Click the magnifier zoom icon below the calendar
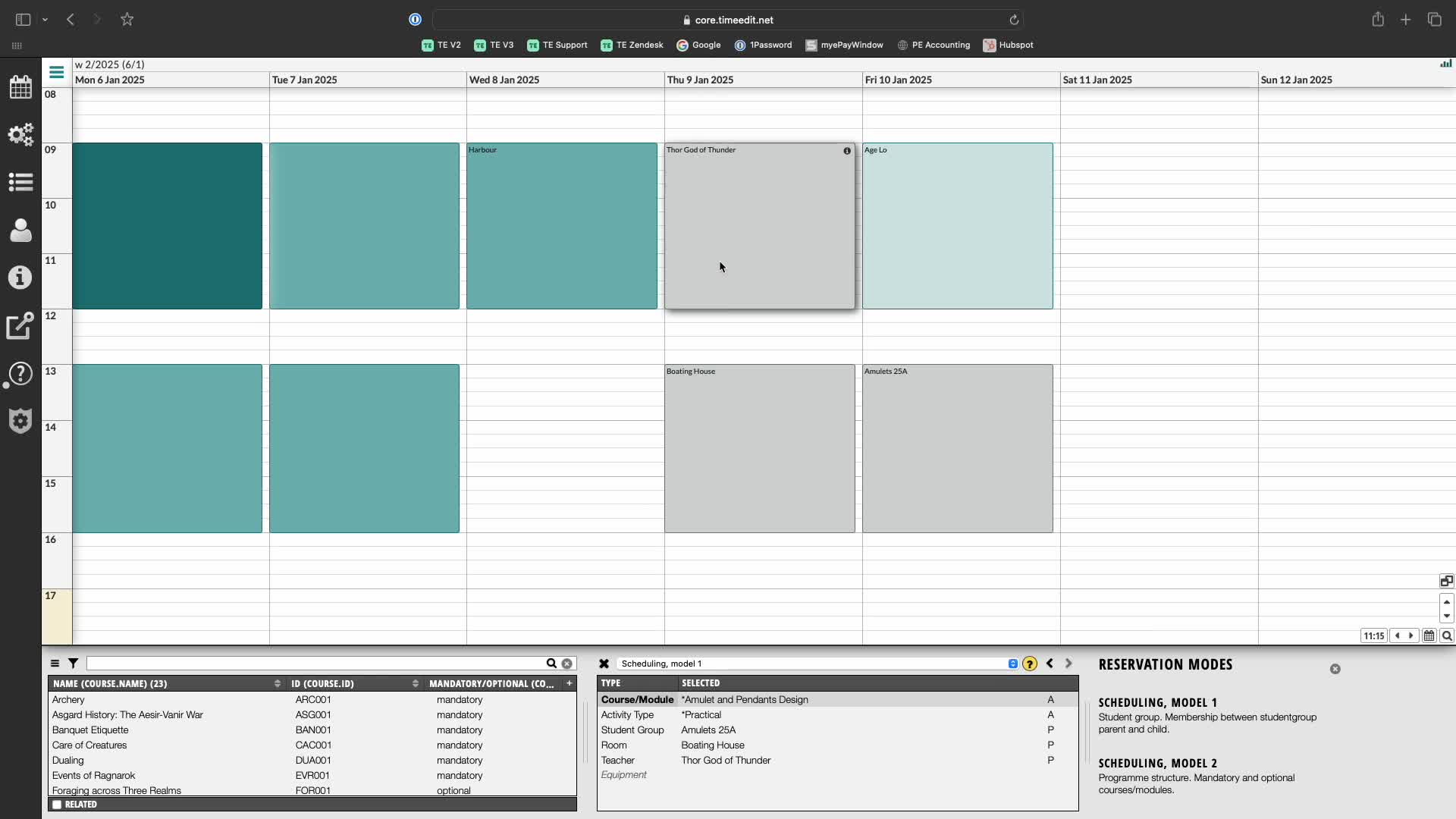 1447,636
